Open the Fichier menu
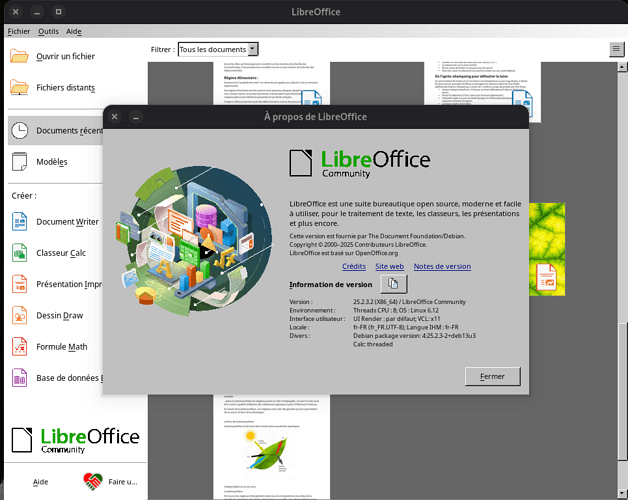The image size is (628, 500). pos(19,31)
